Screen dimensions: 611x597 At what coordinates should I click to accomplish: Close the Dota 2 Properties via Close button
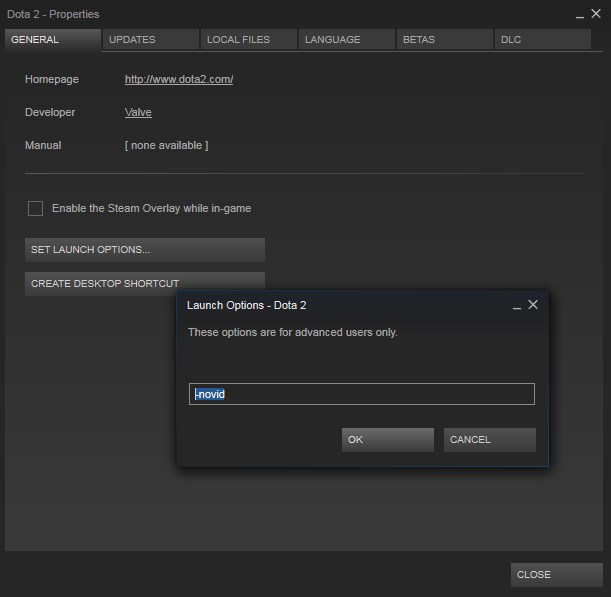(556, 575)
